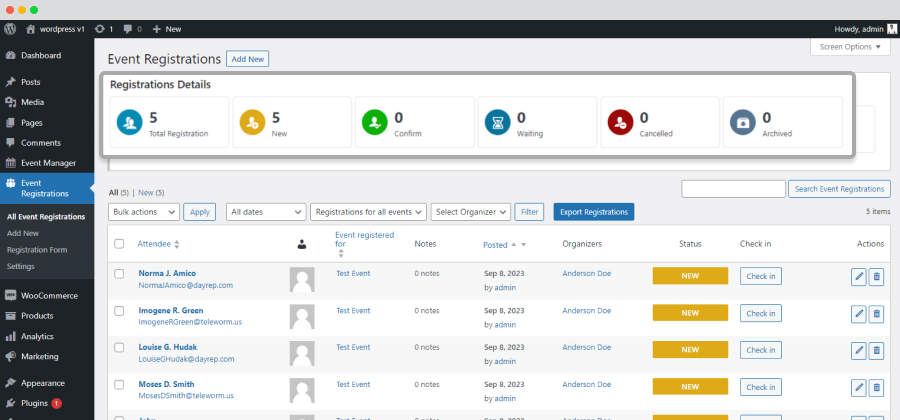The width and height of the screenshot is (900, 420).
Task: Open the Select Organizer dropdown
Action: [471, 212]
